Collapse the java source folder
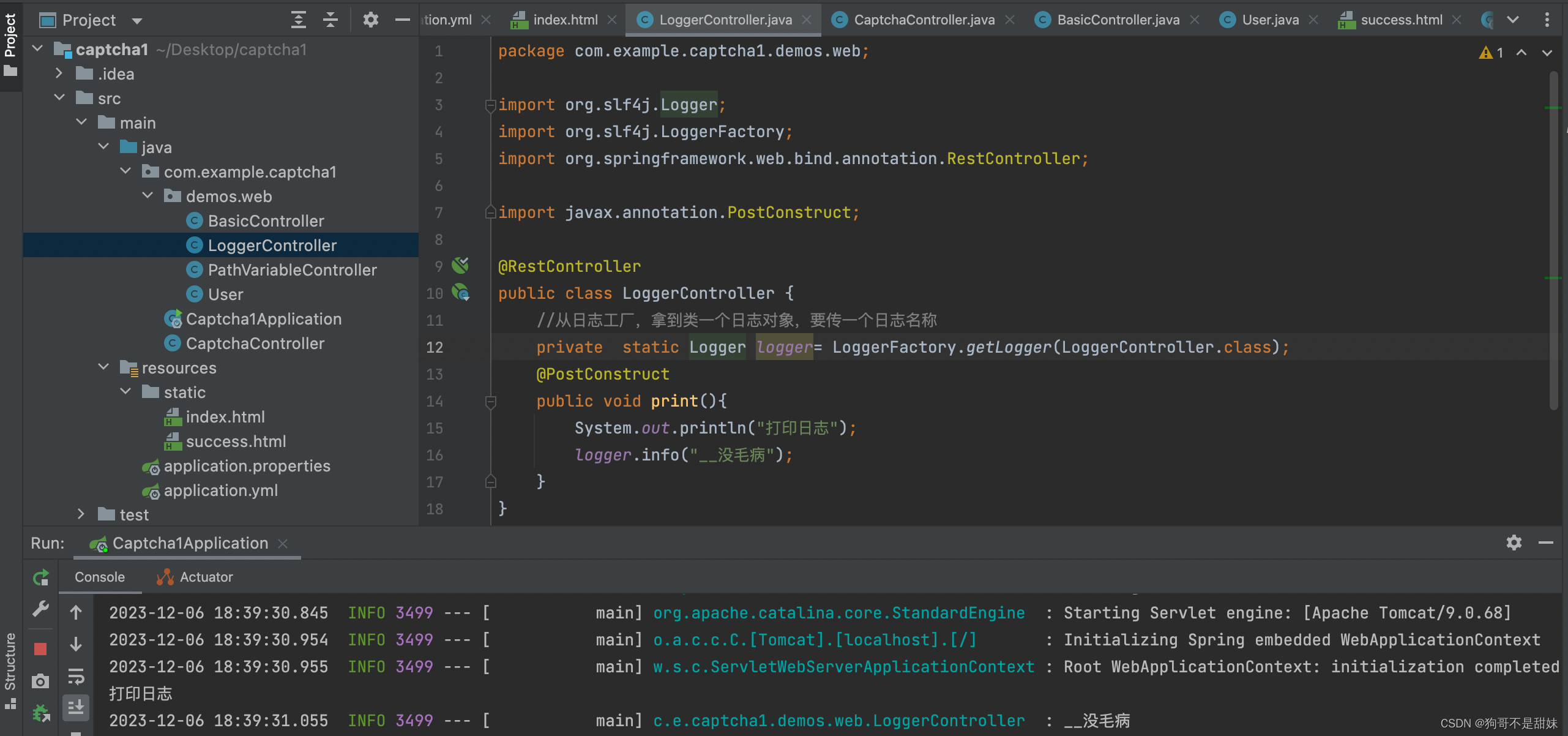Image resolution: width=1568 pixels, height=736 pixels. coord(103,146)
